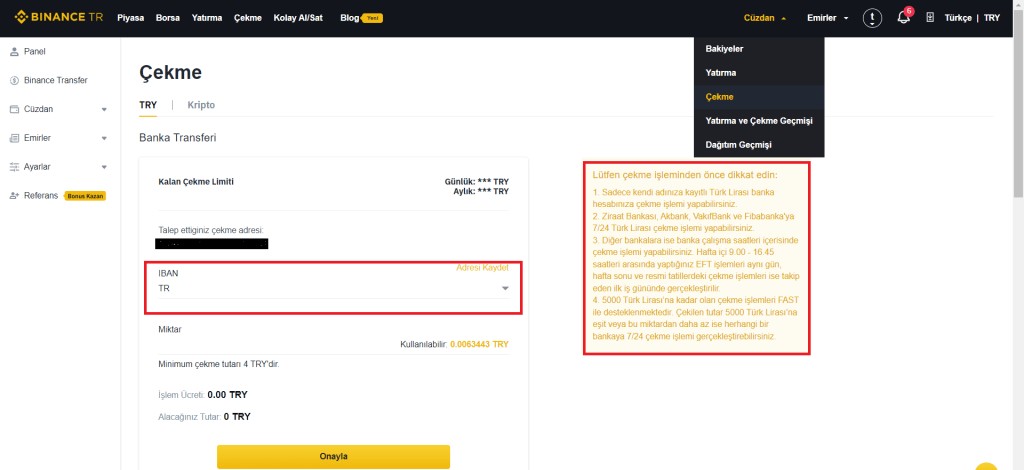Open Çekme in top navigation

click(248, 18)
